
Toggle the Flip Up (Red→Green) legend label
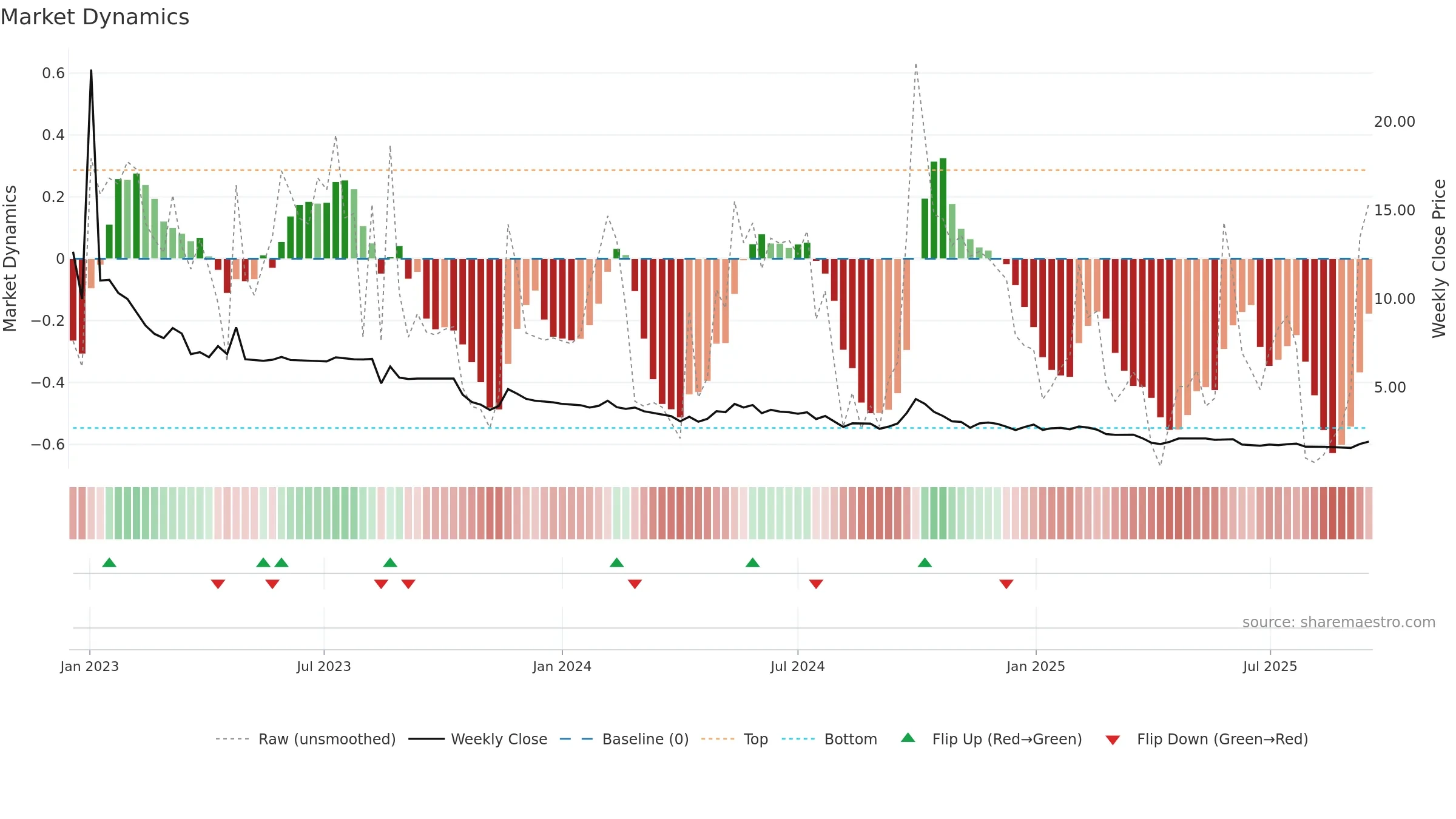[x=1007, y=739]
